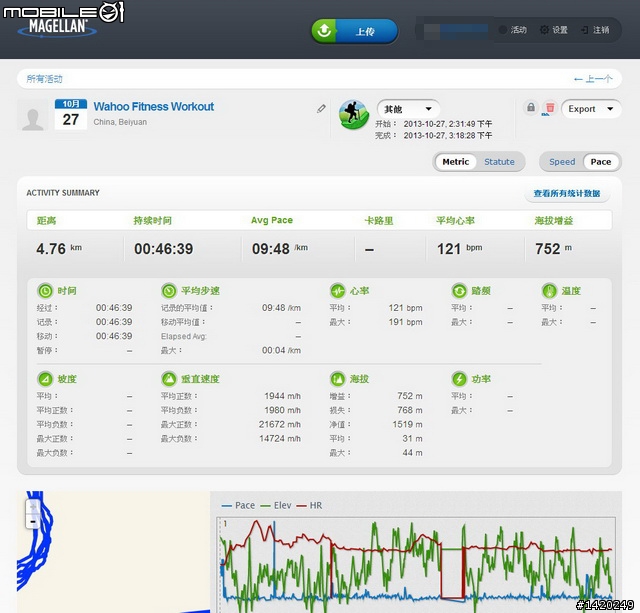The image size is (640, 613).
Task: Switch units to Metric
Action: click(456, 162)
